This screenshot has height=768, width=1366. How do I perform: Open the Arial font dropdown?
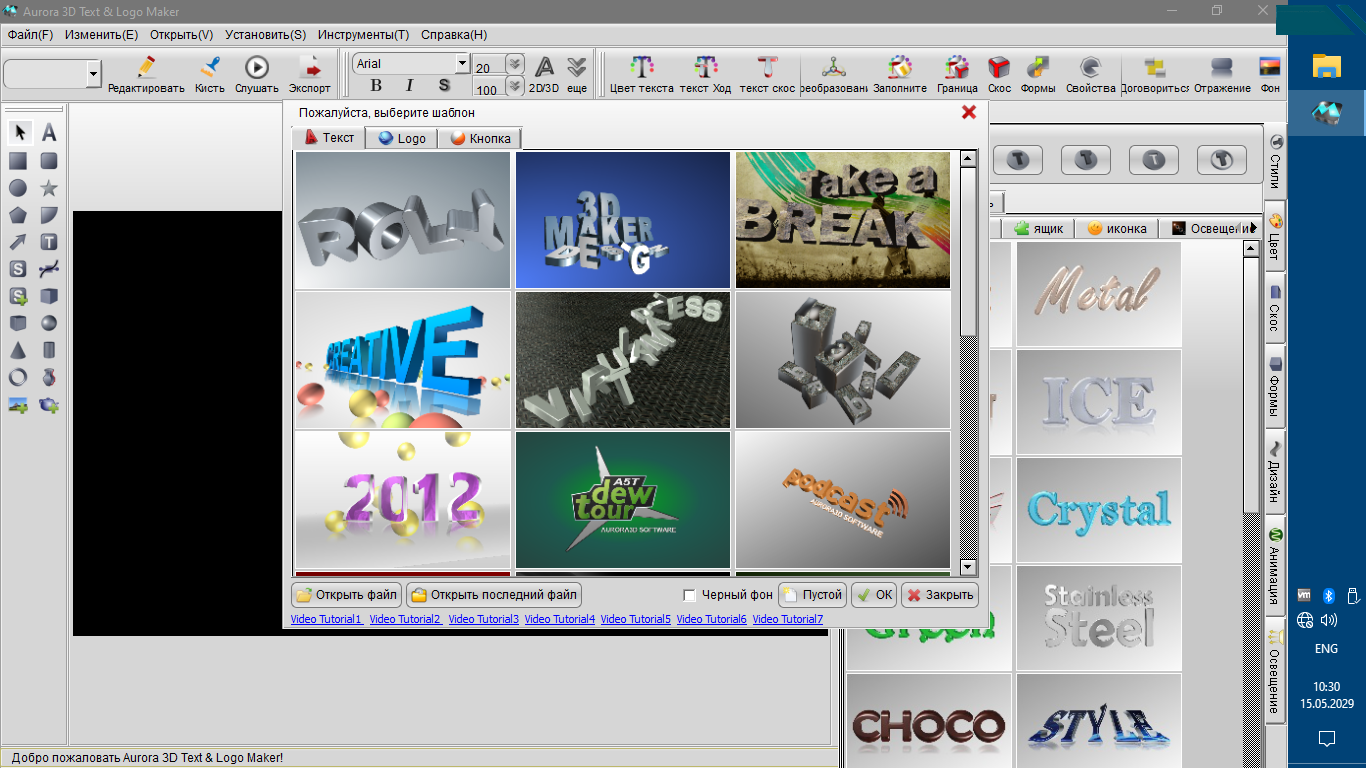coord(462,64)
